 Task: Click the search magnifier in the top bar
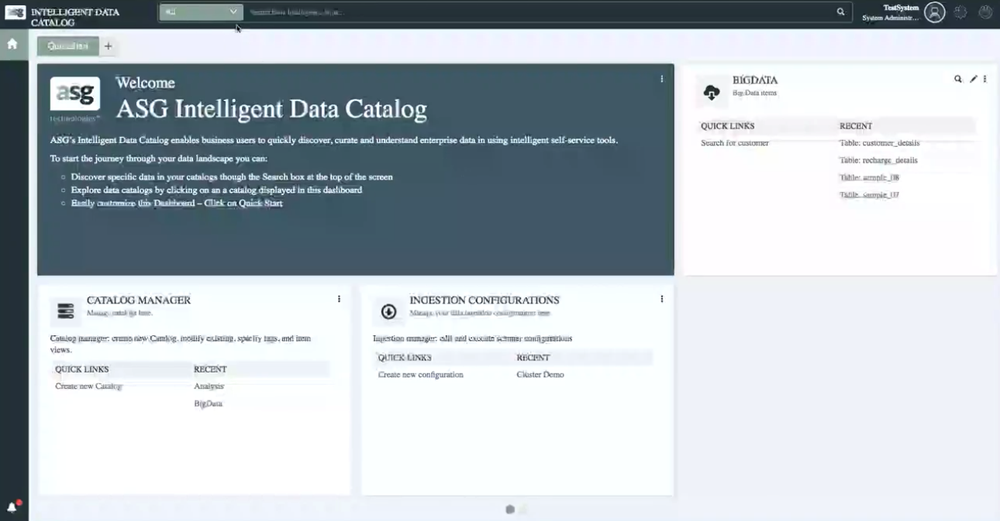(x=841, y=11)
